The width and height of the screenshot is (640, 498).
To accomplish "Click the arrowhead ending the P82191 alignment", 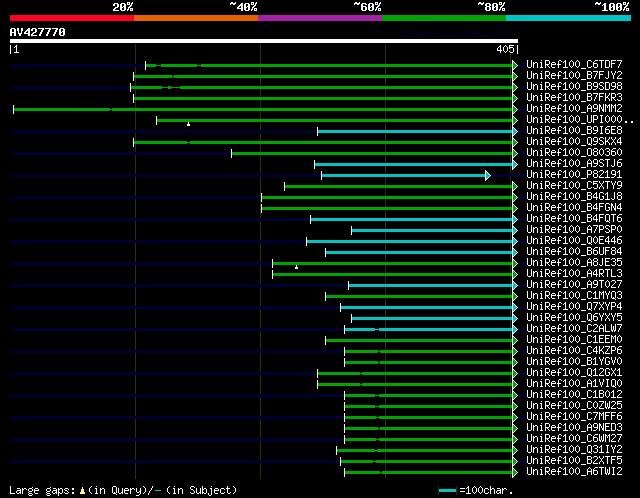I will pyautogui.click(x=488, y=176).
